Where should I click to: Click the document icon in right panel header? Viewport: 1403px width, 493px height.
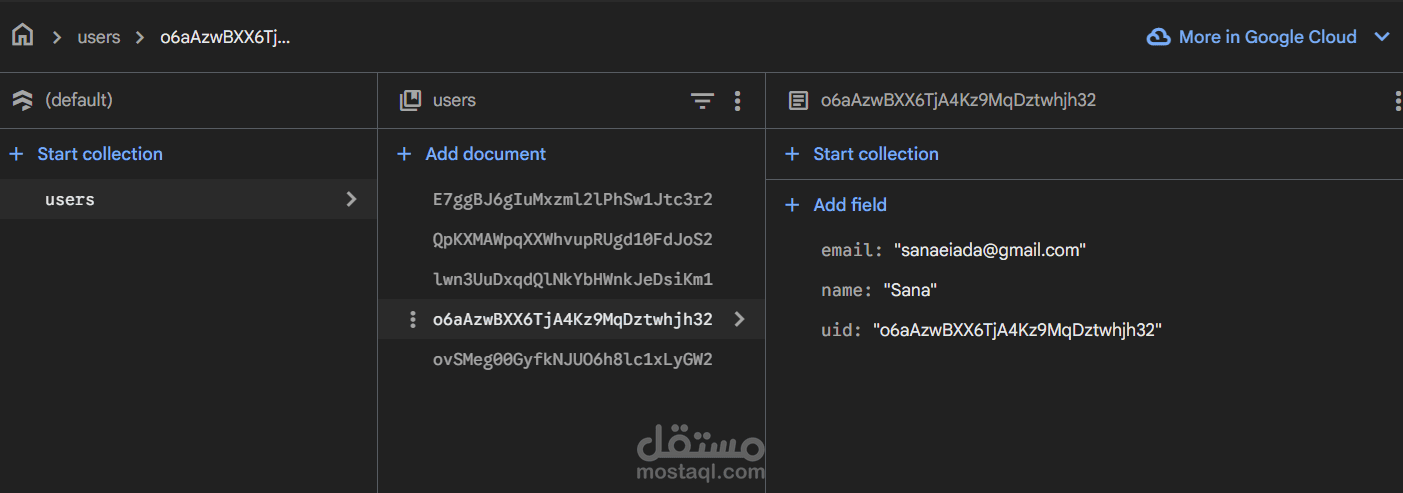[798, 100]
